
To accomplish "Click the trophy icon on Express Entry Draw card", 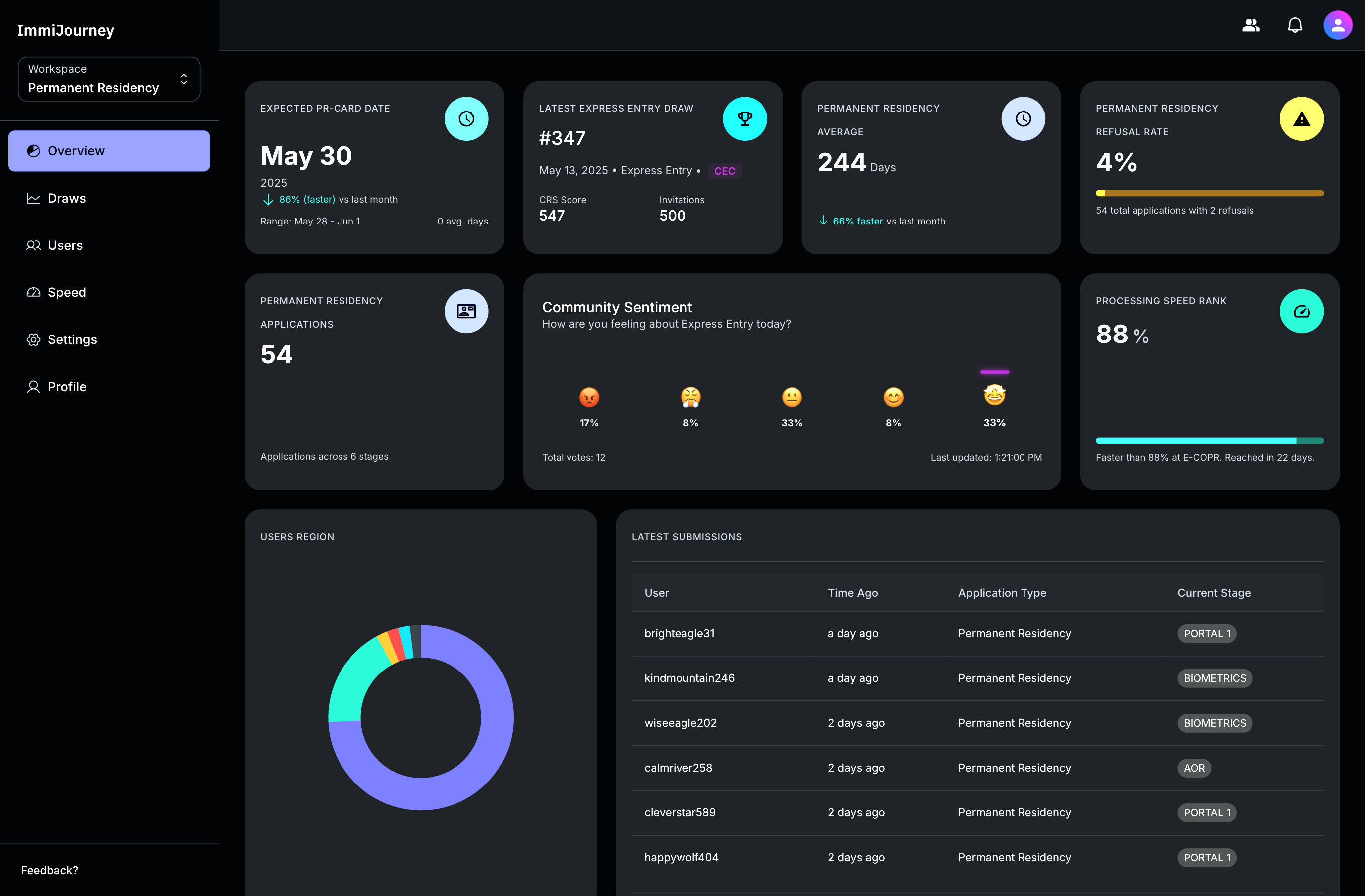I will (745, 119).
